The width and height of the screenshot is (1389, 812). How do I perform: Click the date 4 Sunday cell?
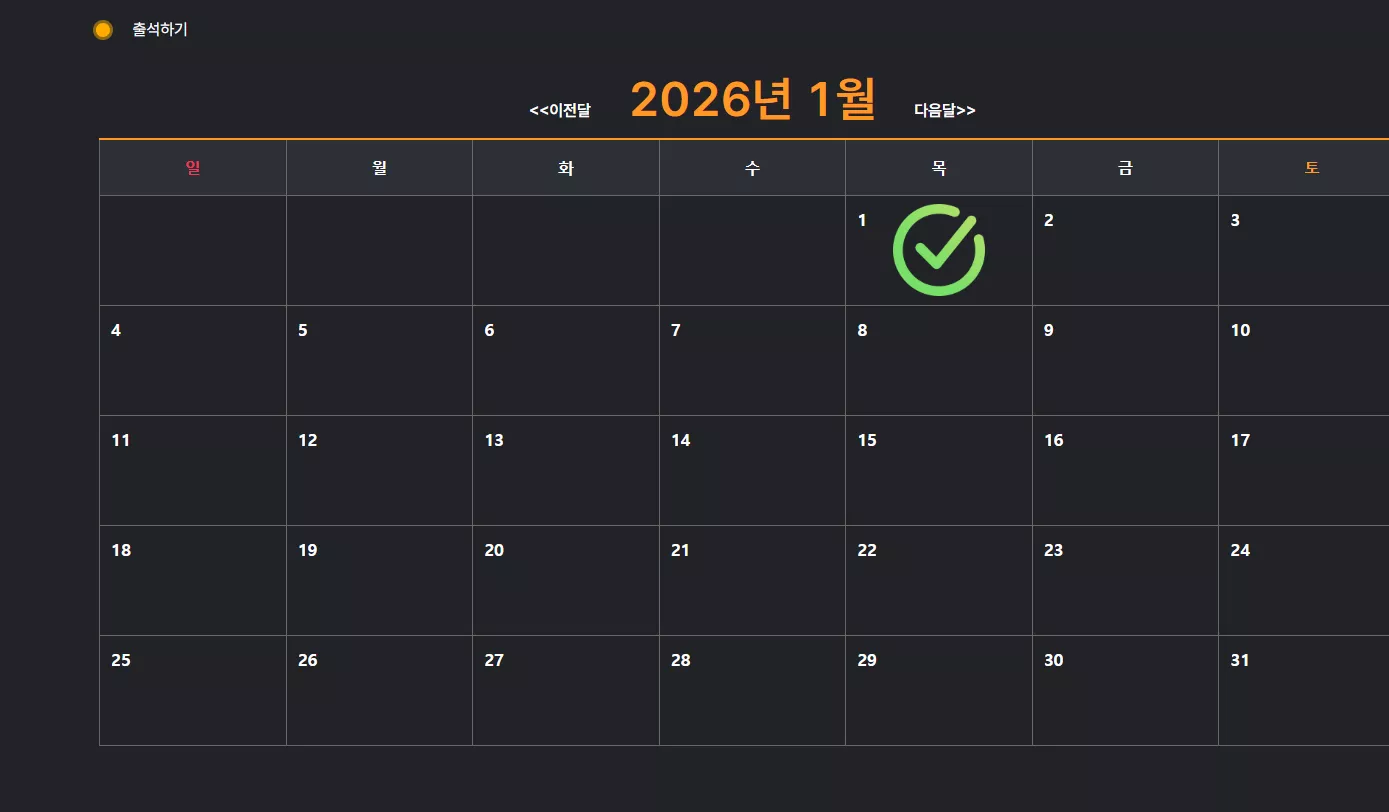tap(193, 360)
